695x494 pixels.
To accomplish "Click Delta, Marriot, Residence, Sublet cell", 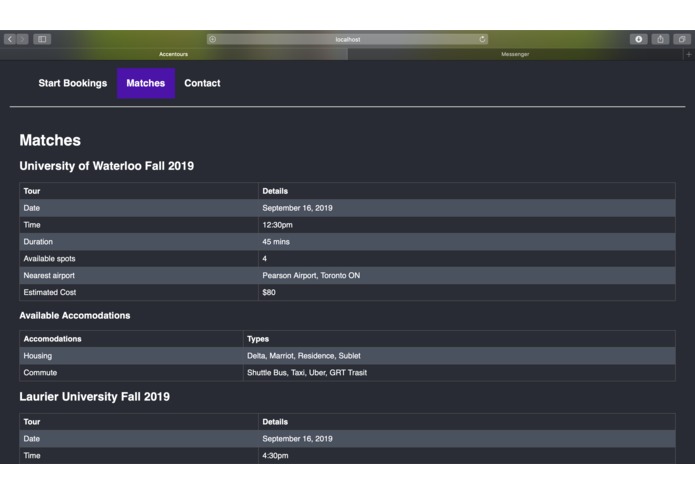I will pos(459,356).
